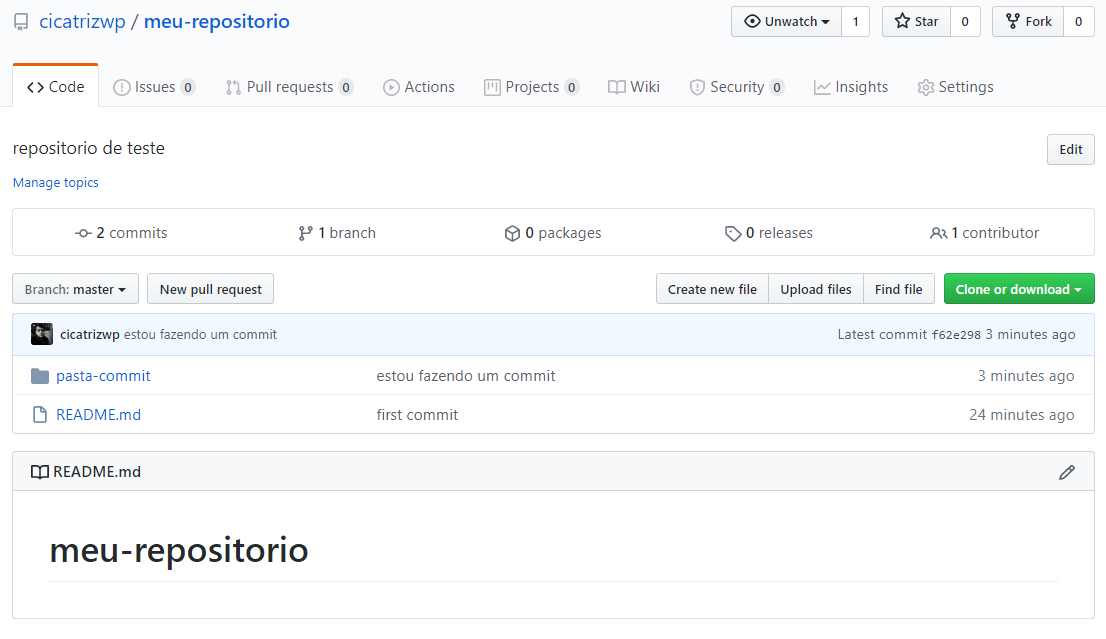
Task: Open the 0 packages link
Action: [553, 233]
